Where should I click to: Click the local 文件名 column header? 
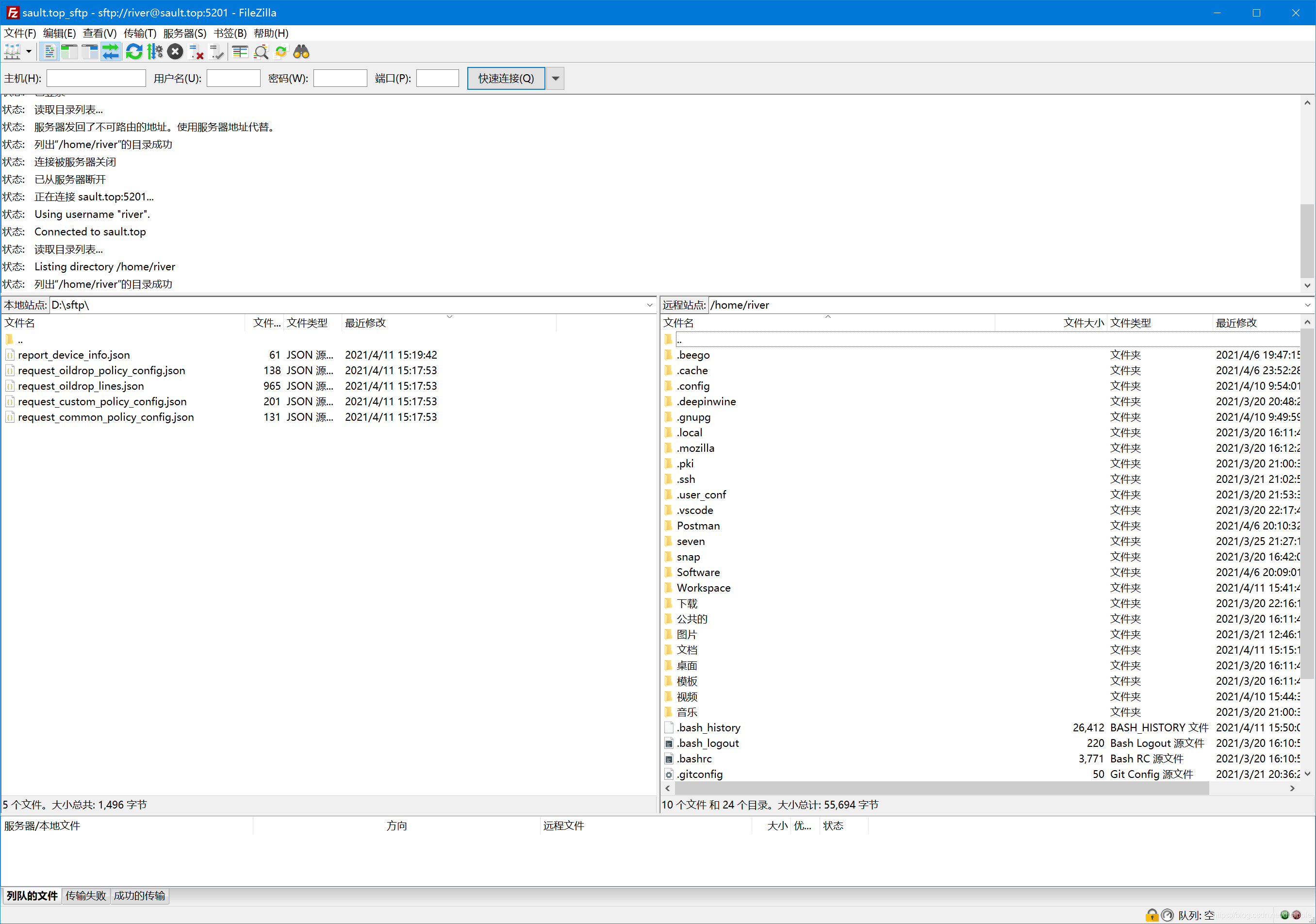(x=123, y=323)
